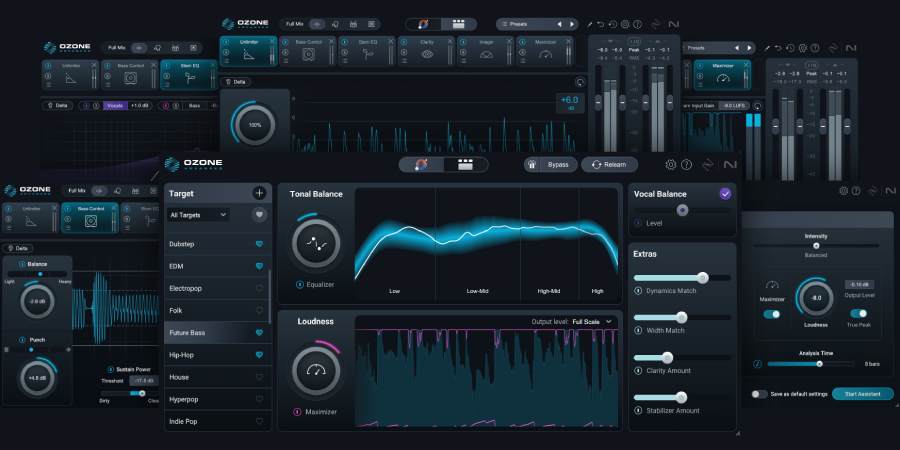
Task: Select the Future Bass target
Action: [x=217, y=333]
